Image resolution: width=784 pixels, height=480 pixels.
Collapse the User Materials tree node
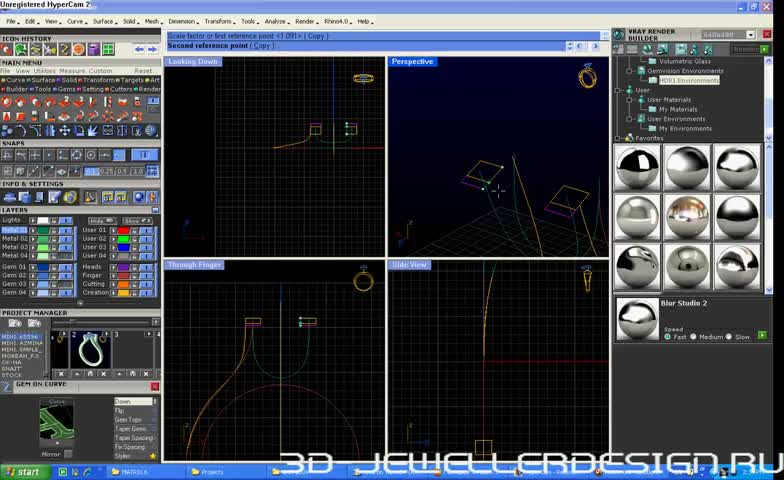click(630, 100)
